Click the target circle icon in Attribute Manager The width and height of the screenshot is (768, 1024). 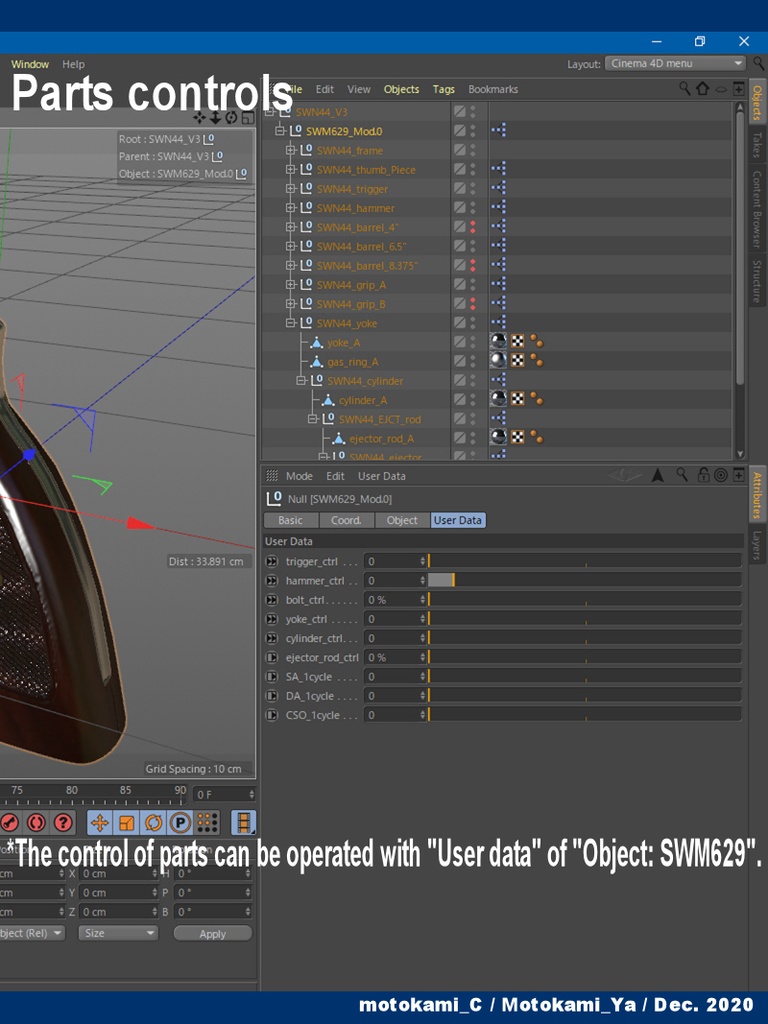pos(721,475)
